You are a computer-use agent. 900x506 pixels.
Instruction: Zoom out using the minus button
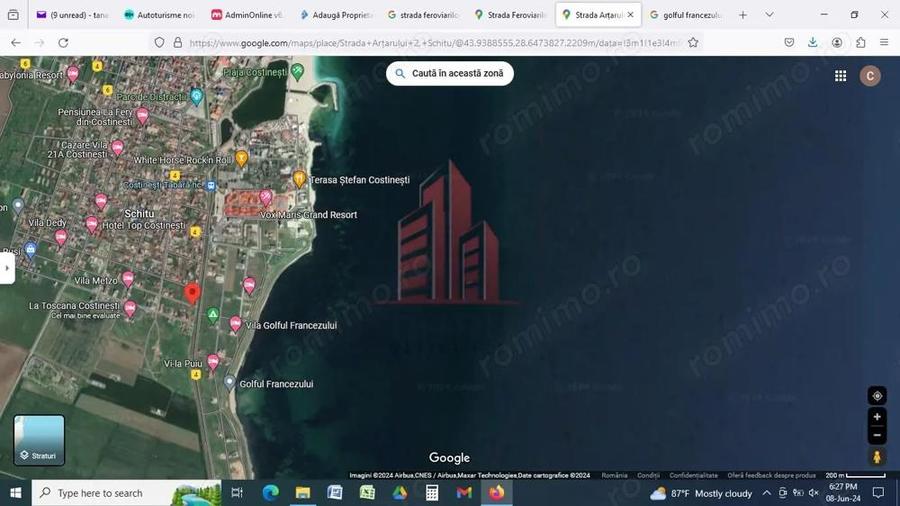(x=877, y=435)
